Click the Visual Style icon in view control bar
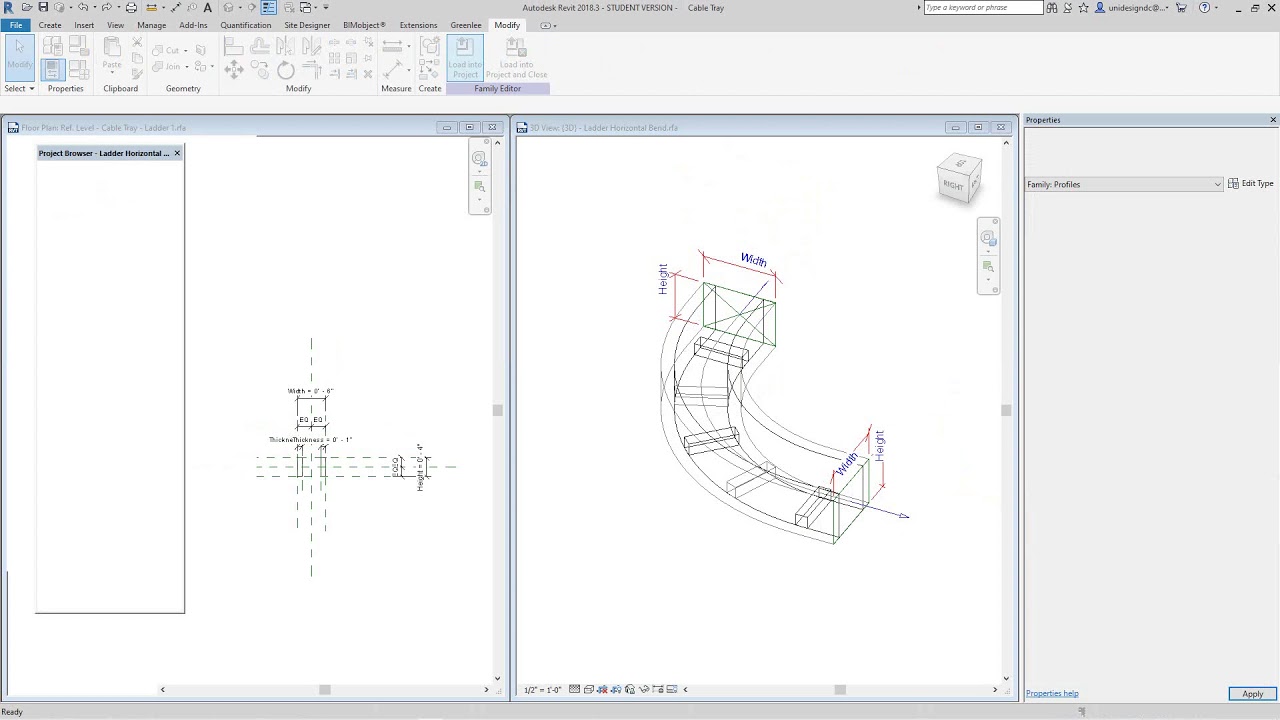This screenshot has width=1280, height=720. [x=589, y=689]
